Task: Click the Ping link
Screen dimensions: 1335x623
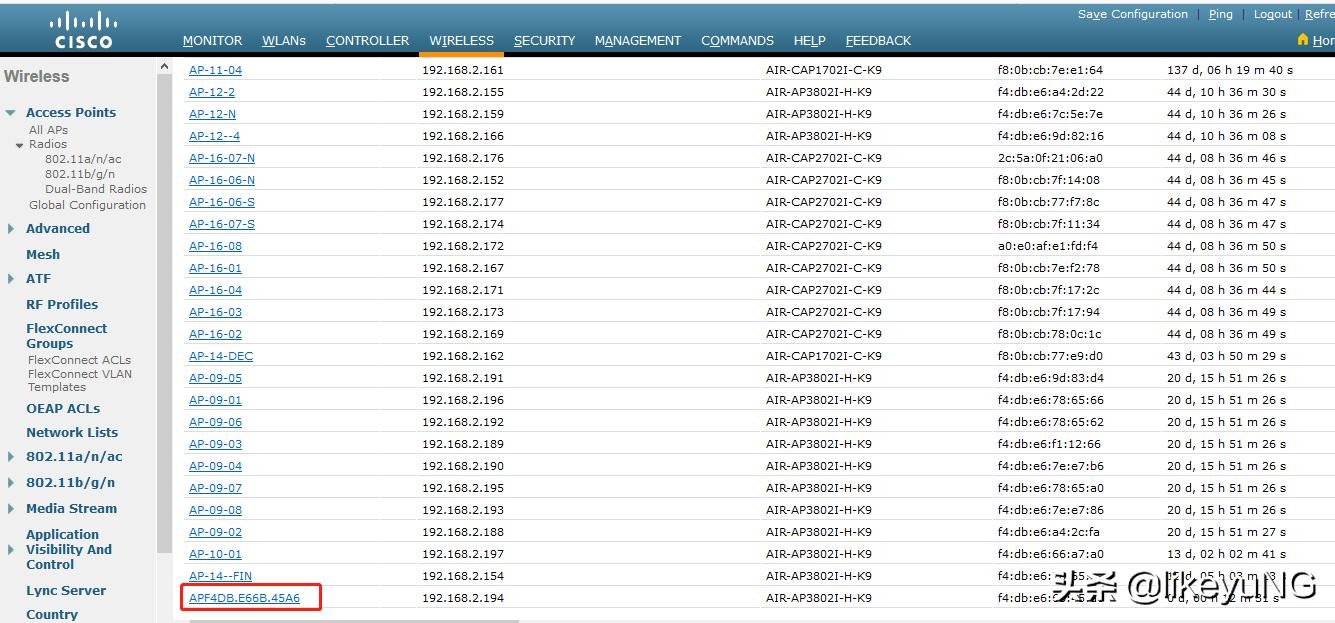Action: (x=1220, y=14)
